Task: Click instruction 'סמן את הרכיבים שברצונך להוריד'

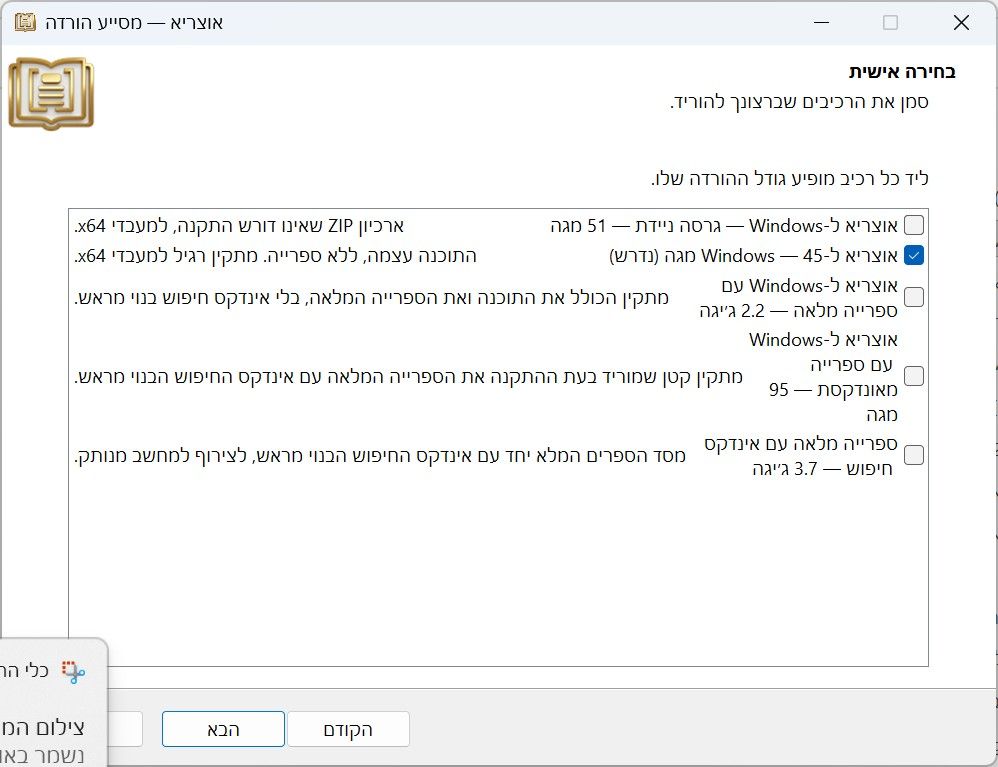Action: point(799,102)
